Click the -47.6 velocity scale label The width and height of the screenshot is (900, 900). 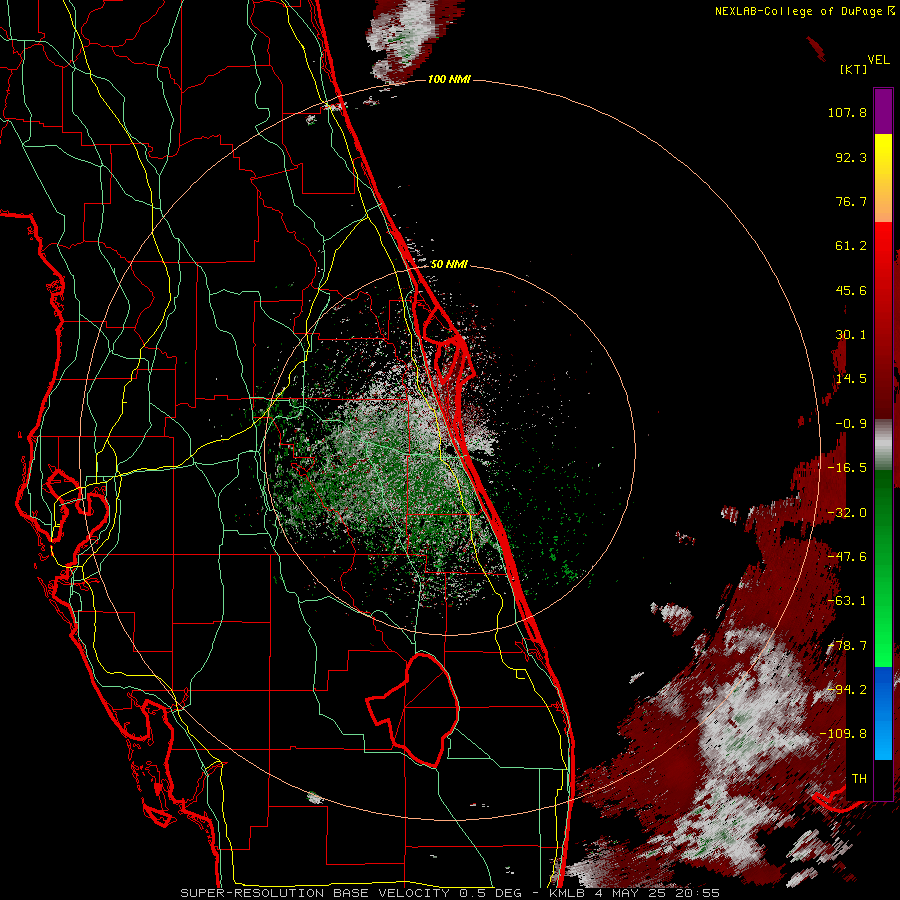847,557
